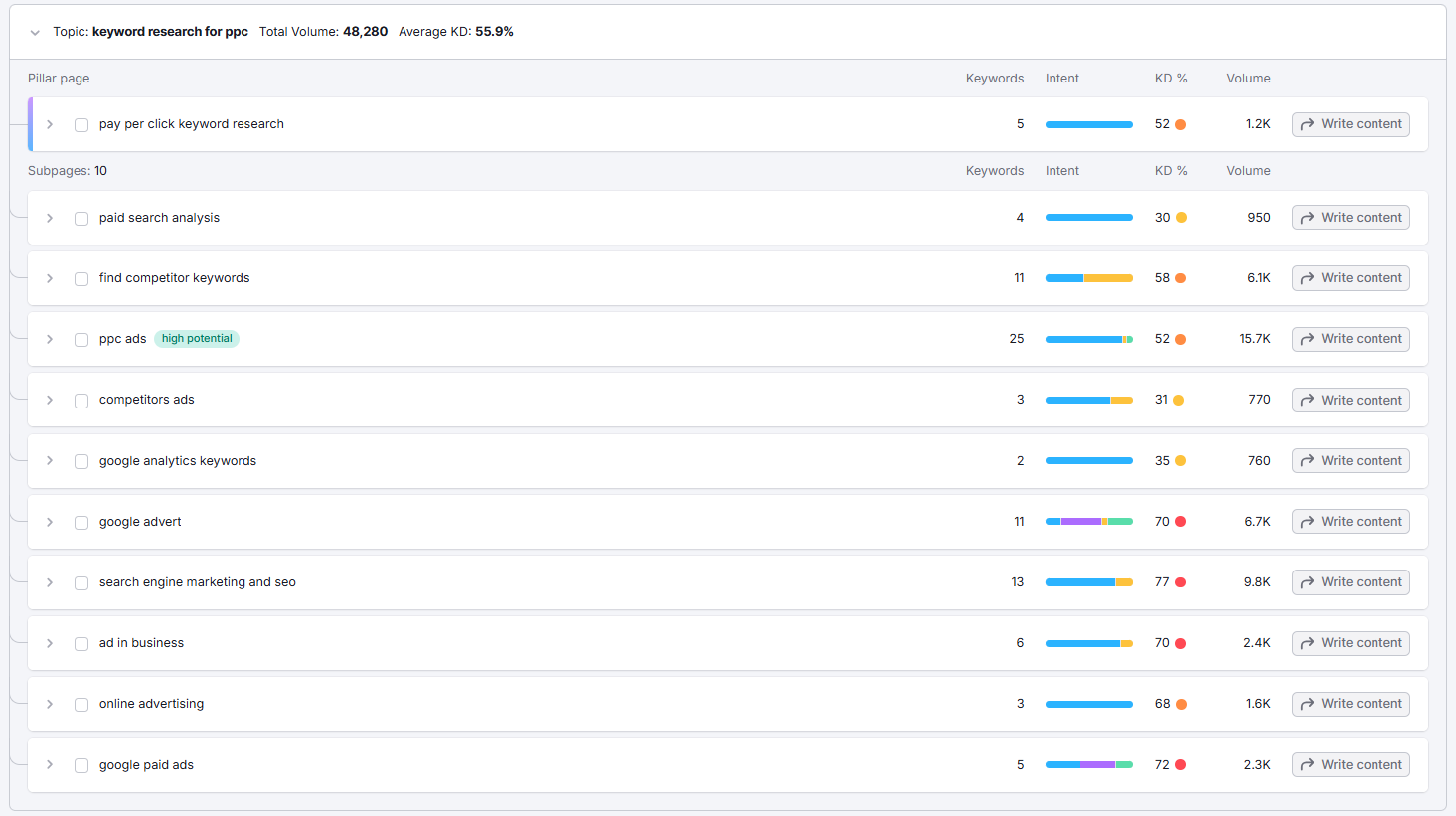Click the intent bar for google paid ads

tap(1089, 765)
